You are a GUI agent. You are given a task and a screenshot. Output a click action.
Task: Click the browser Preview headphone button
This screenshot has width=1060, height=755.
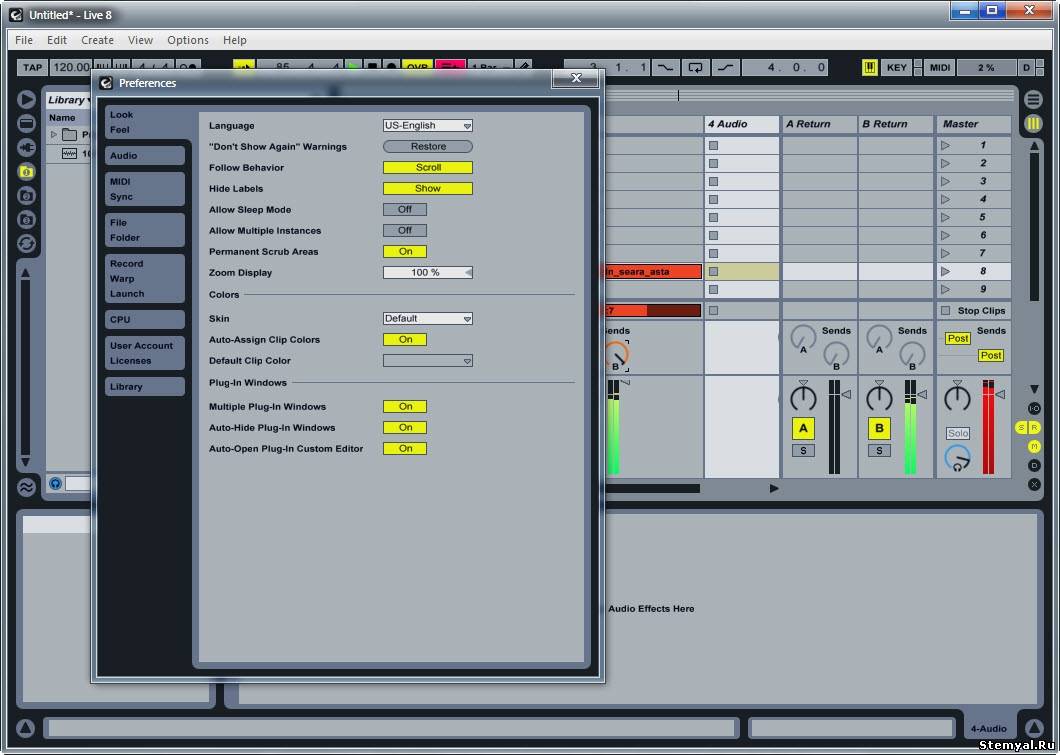(55, 483)
